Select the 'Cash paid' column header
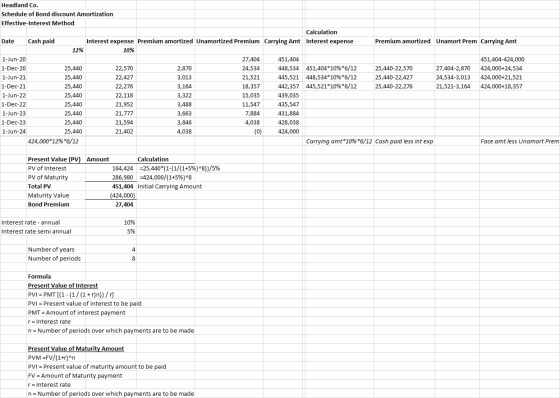Screen dimensions: 560x398 tap(41, 41)
